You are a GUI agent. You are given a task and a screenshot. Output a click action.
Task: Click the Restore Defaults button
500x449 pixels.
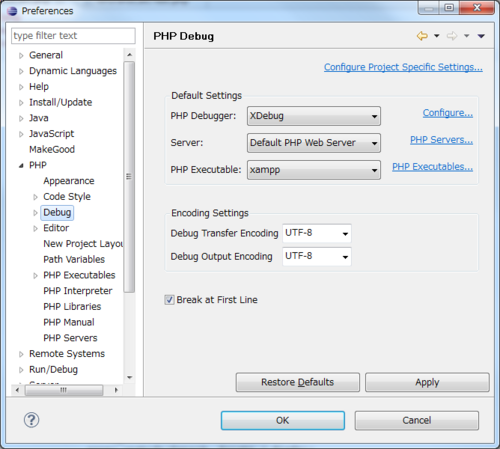point(298,382)
